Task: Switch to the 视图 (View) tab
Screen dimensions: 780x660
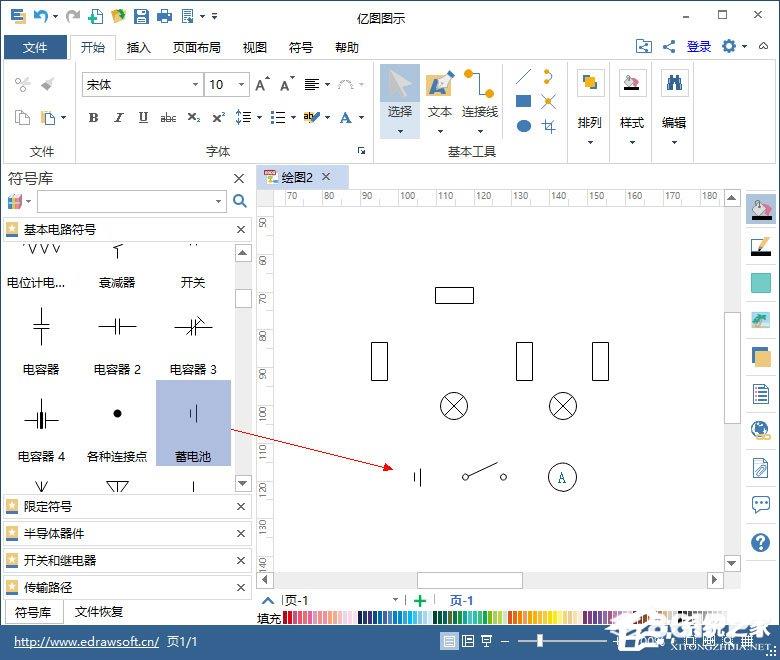Action: pos(255,47)
